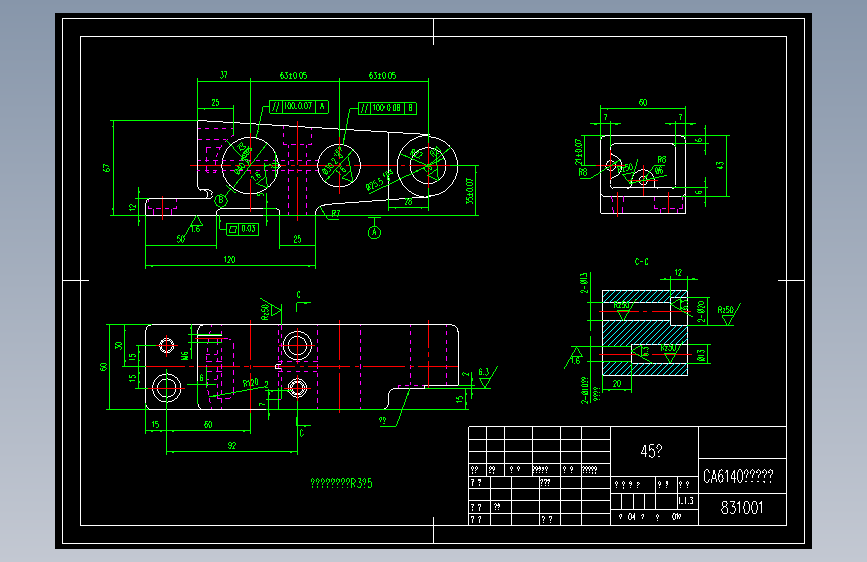
Task: Click drawing number 831001 in title block
Action: (741, 508)
